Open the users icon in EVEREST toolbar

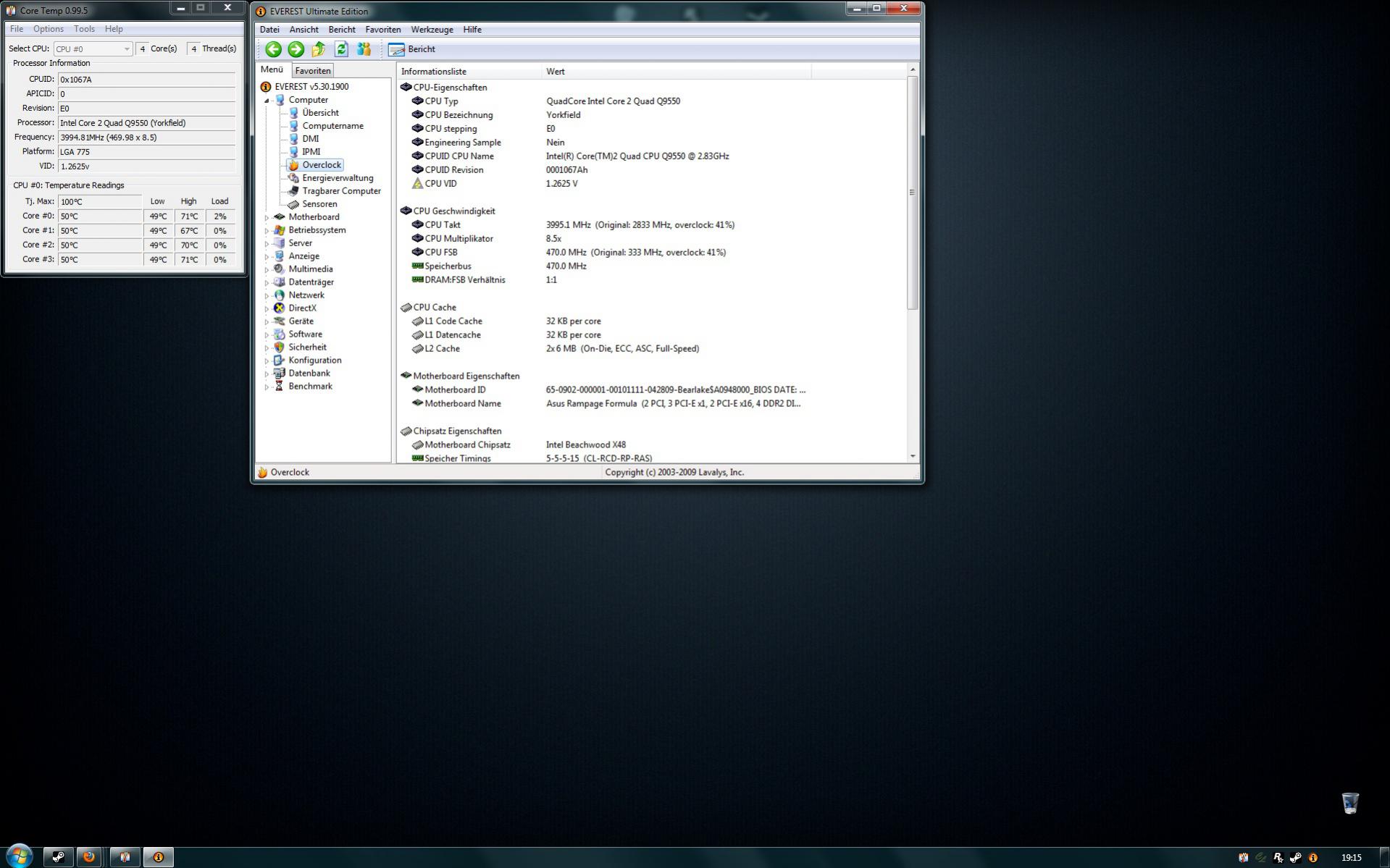coord(364,49)
